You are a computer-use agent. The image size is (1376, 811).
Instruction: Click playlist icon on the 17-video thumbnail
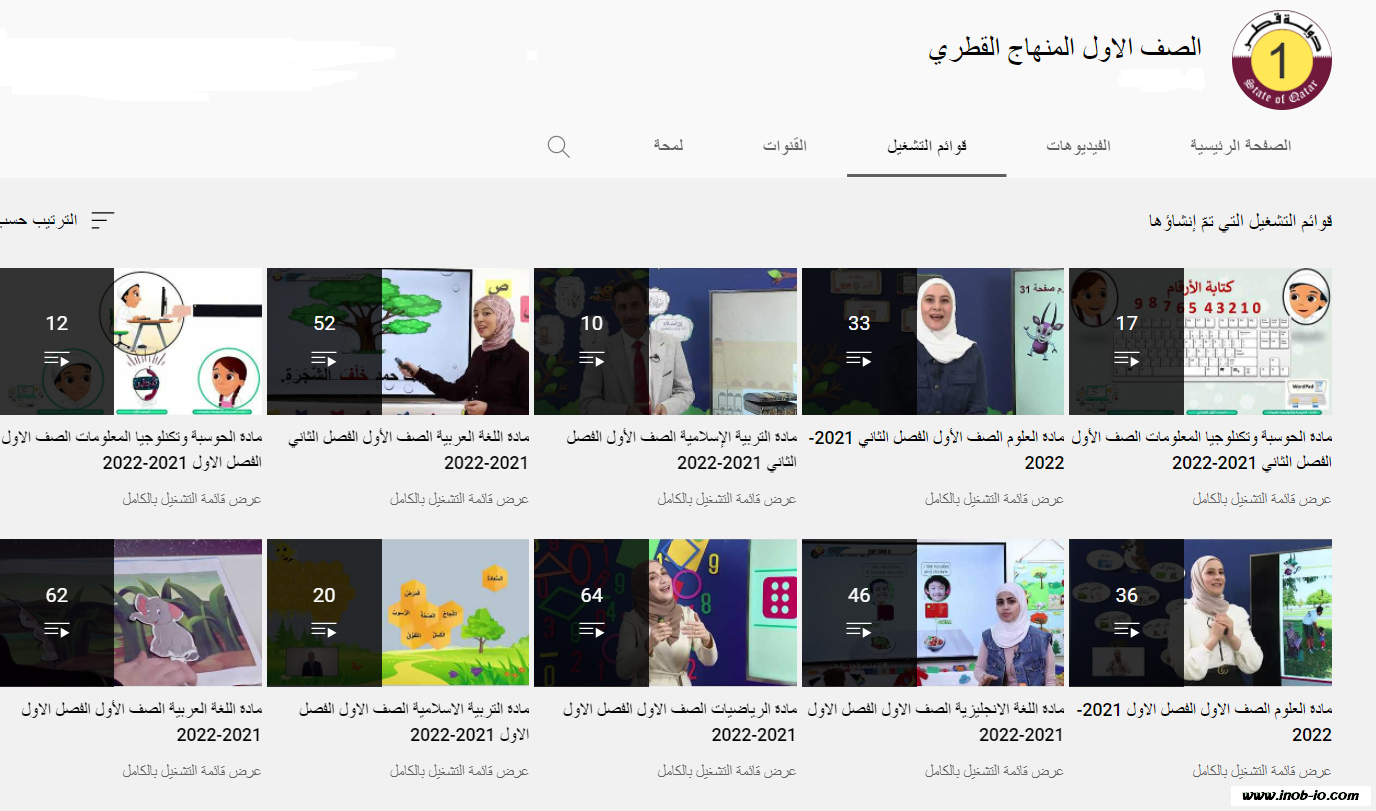point(1126,359)
